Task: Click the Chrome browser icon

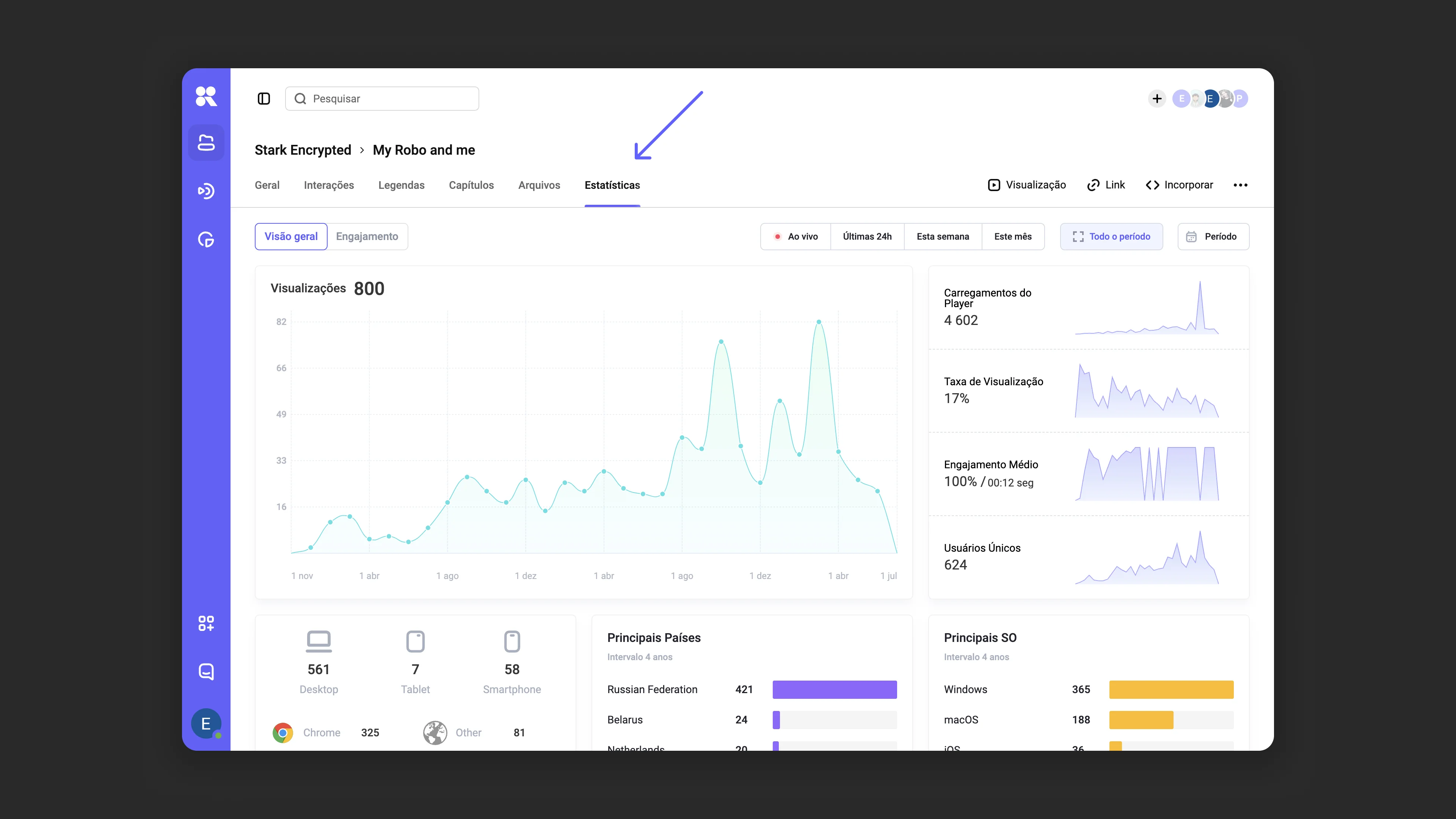Action: 282,733
